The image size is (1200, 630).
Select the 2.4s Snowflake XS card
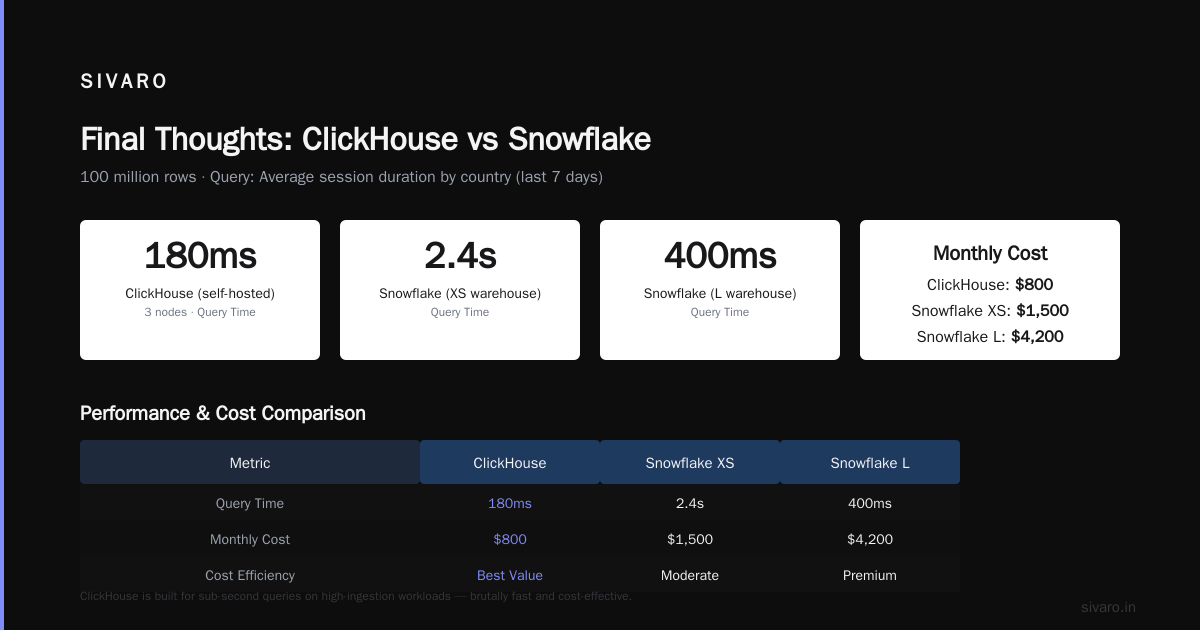[460, 290]
